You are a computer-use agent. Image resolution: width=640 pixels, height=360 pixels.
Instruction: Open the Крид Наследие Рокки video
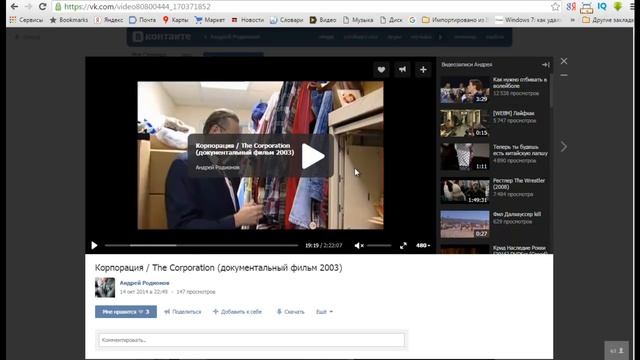pos(519,248)
